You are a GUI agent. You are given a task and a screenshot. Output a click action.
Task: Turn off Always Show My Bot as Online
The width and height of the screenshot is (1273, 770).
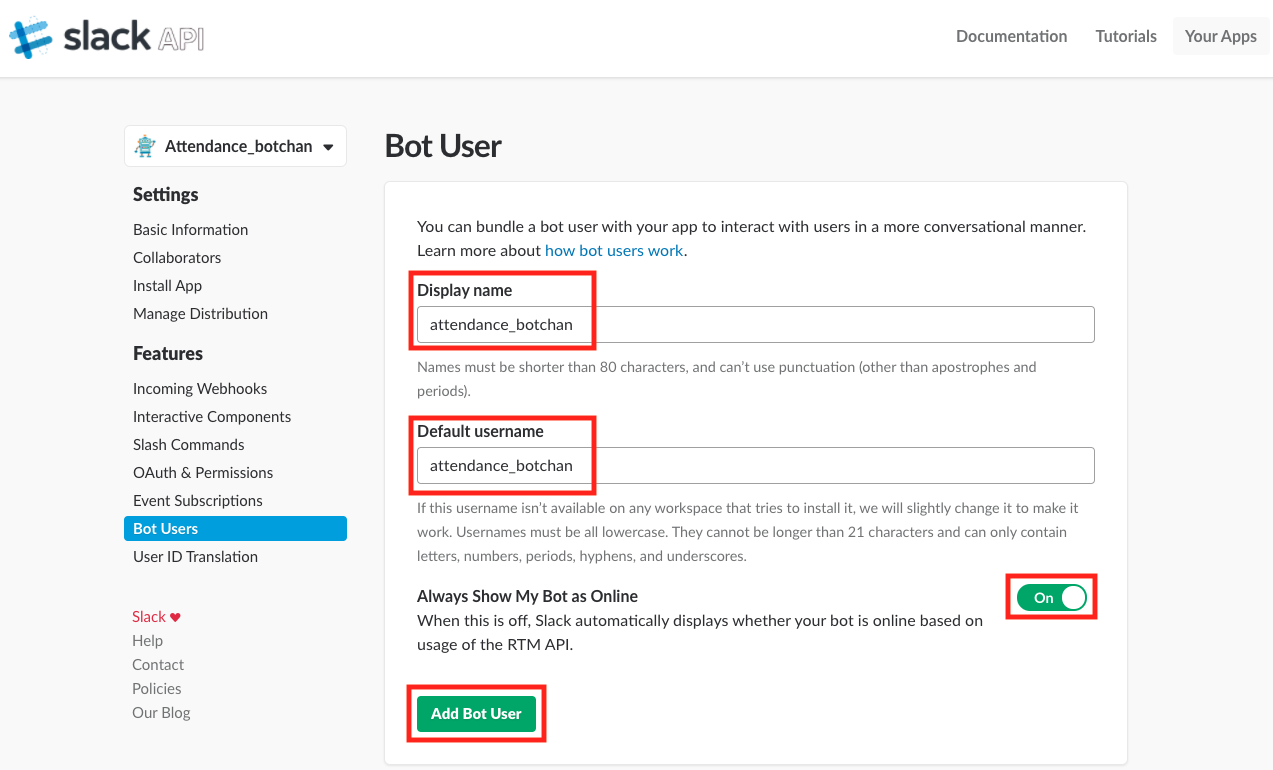1051,597
